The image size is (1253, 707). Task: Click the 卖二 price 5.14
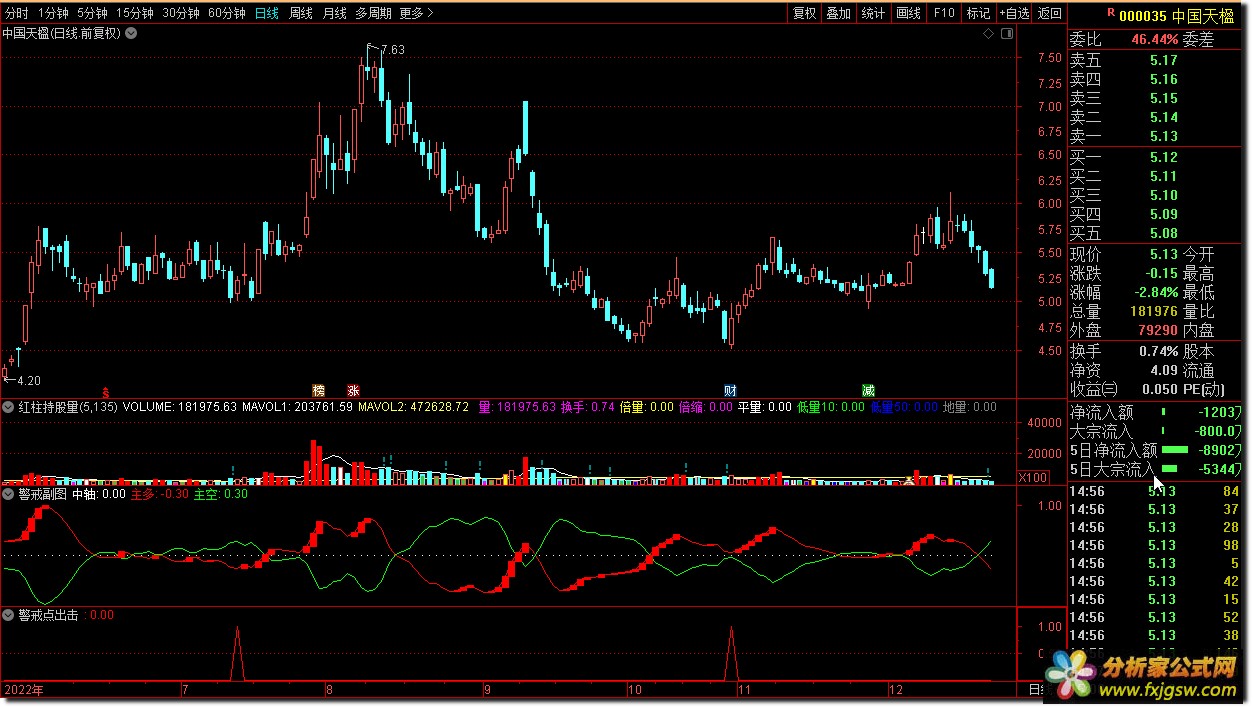pyautogui.click(x=1163, y=117)
